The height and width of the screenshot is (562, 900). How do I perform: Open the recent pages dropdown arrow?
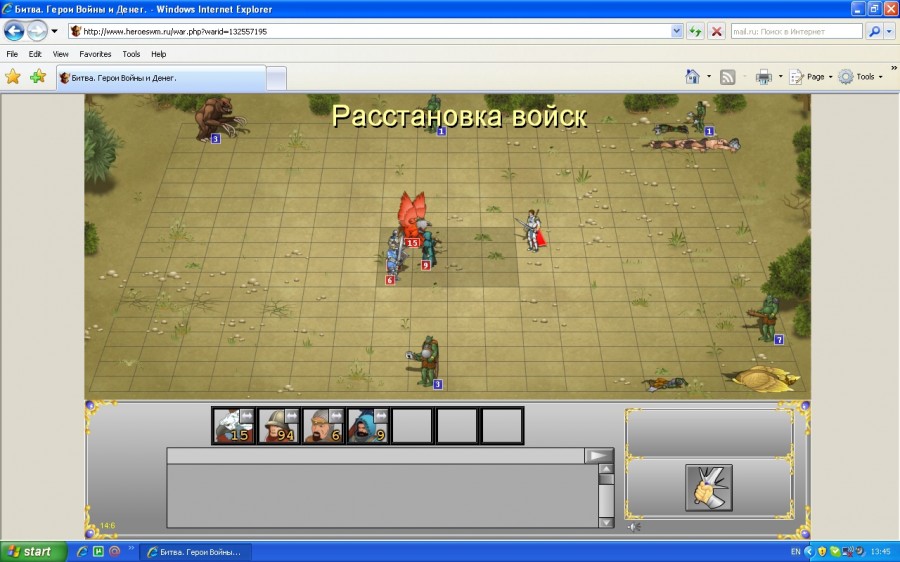point(55,31)
